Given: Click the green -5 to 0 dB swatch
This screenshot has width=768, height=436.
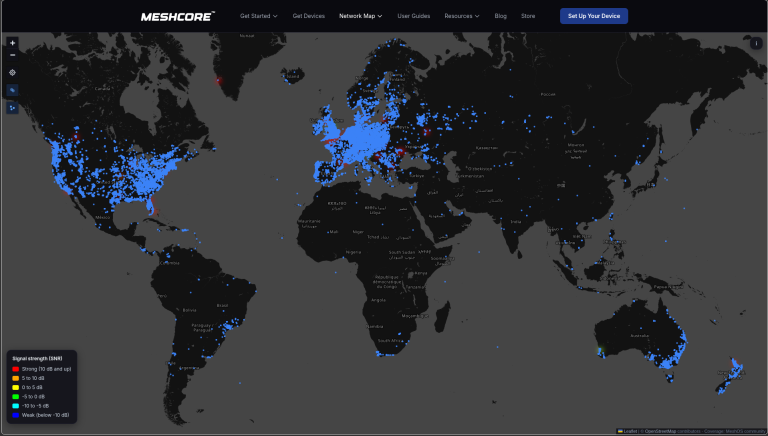Looking at the screenshot, I should (x=16, y=397).
